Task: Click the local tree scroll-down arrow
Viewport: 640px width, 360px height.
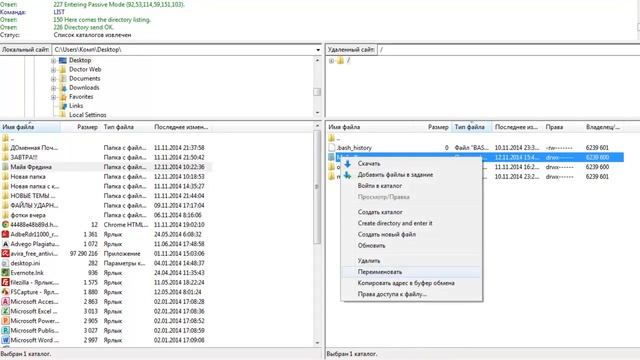Action: tap(318, 113)
